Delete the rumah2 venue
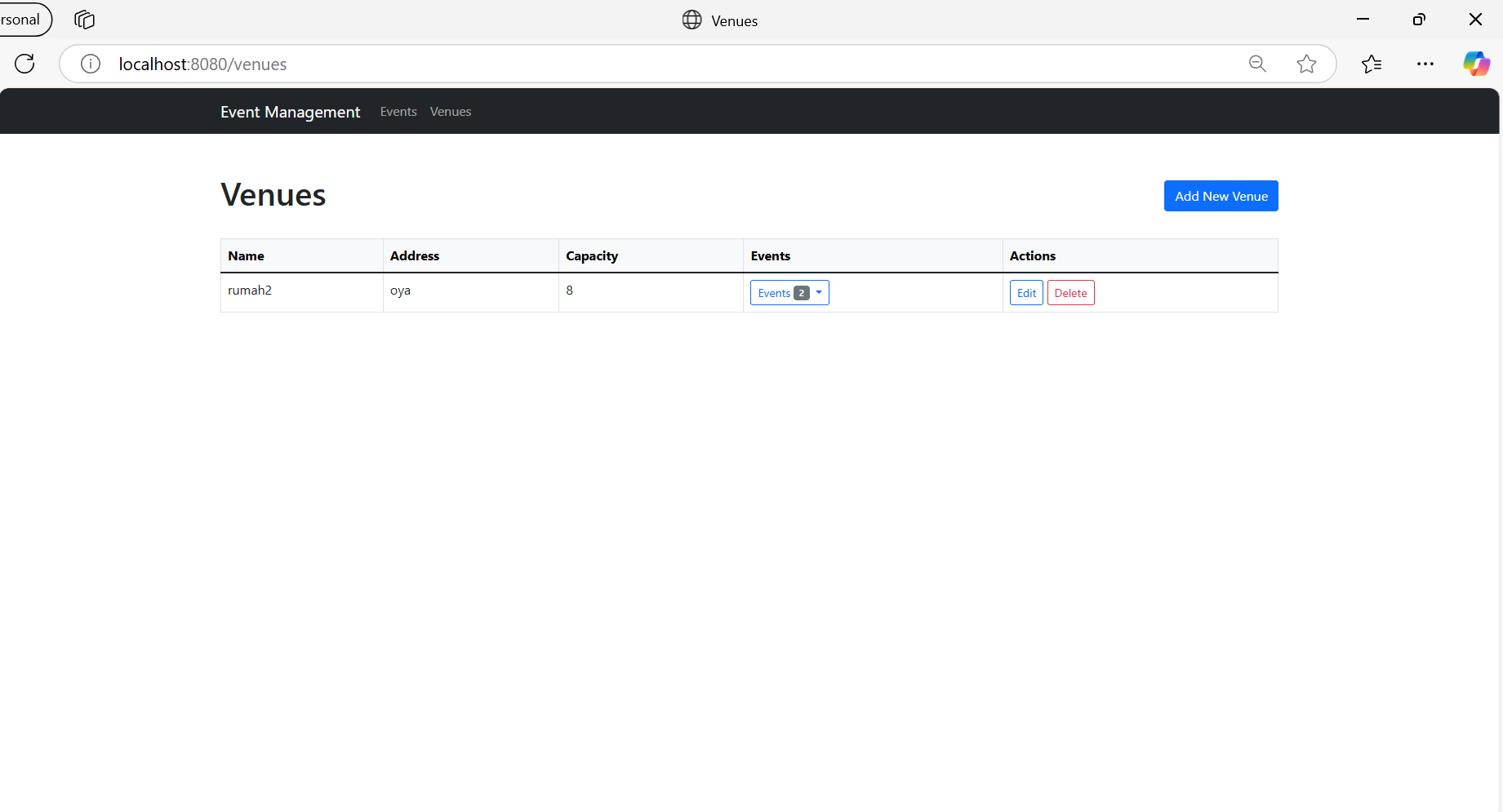Viewport: 1503px width, 812px height. click(1070, 292)
